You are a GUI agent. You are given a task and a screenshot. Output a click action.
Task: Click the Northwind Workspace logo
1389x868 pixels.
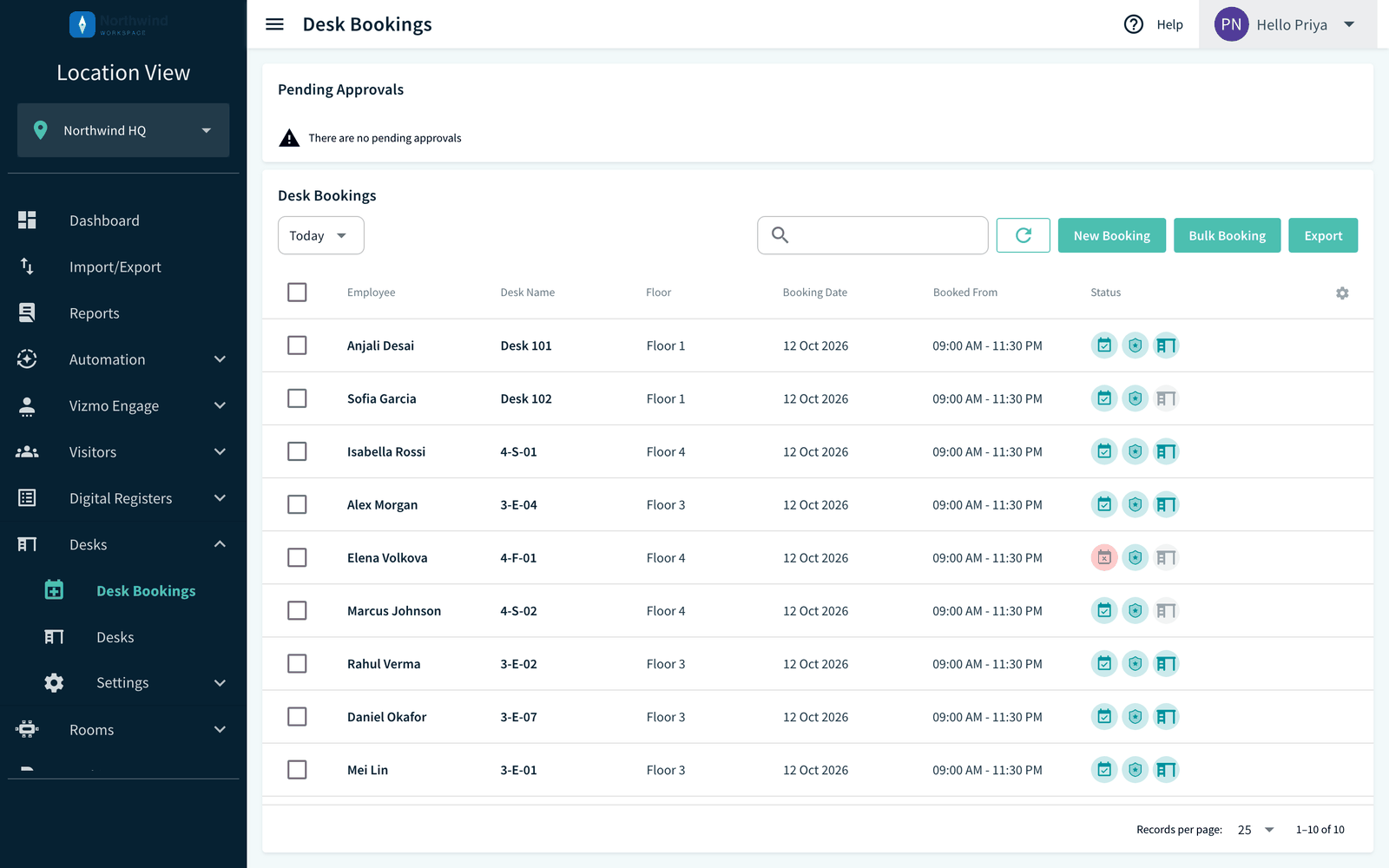click(x=119, y=24)
